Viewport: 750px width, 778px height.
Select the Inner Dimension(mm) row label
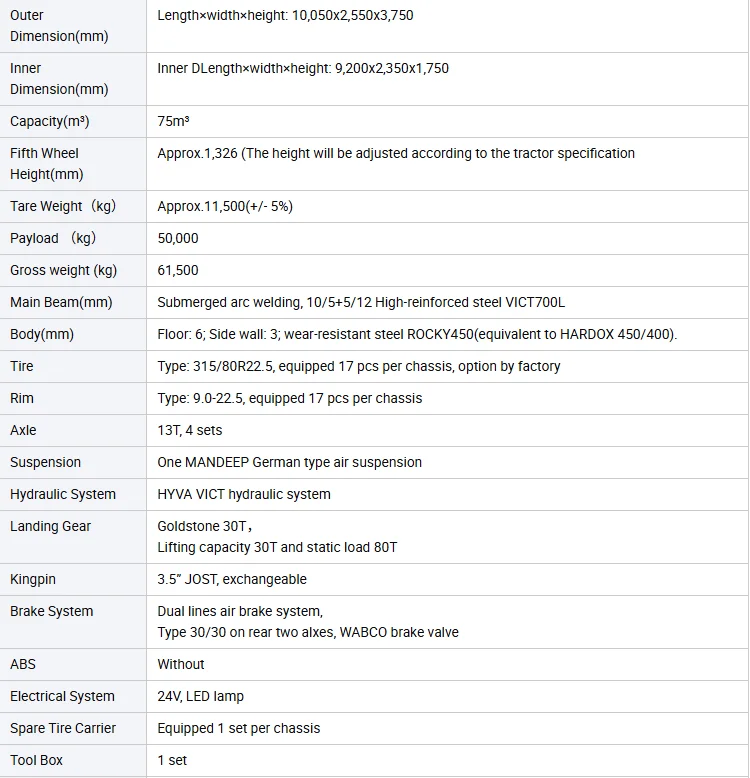point(59,79)
